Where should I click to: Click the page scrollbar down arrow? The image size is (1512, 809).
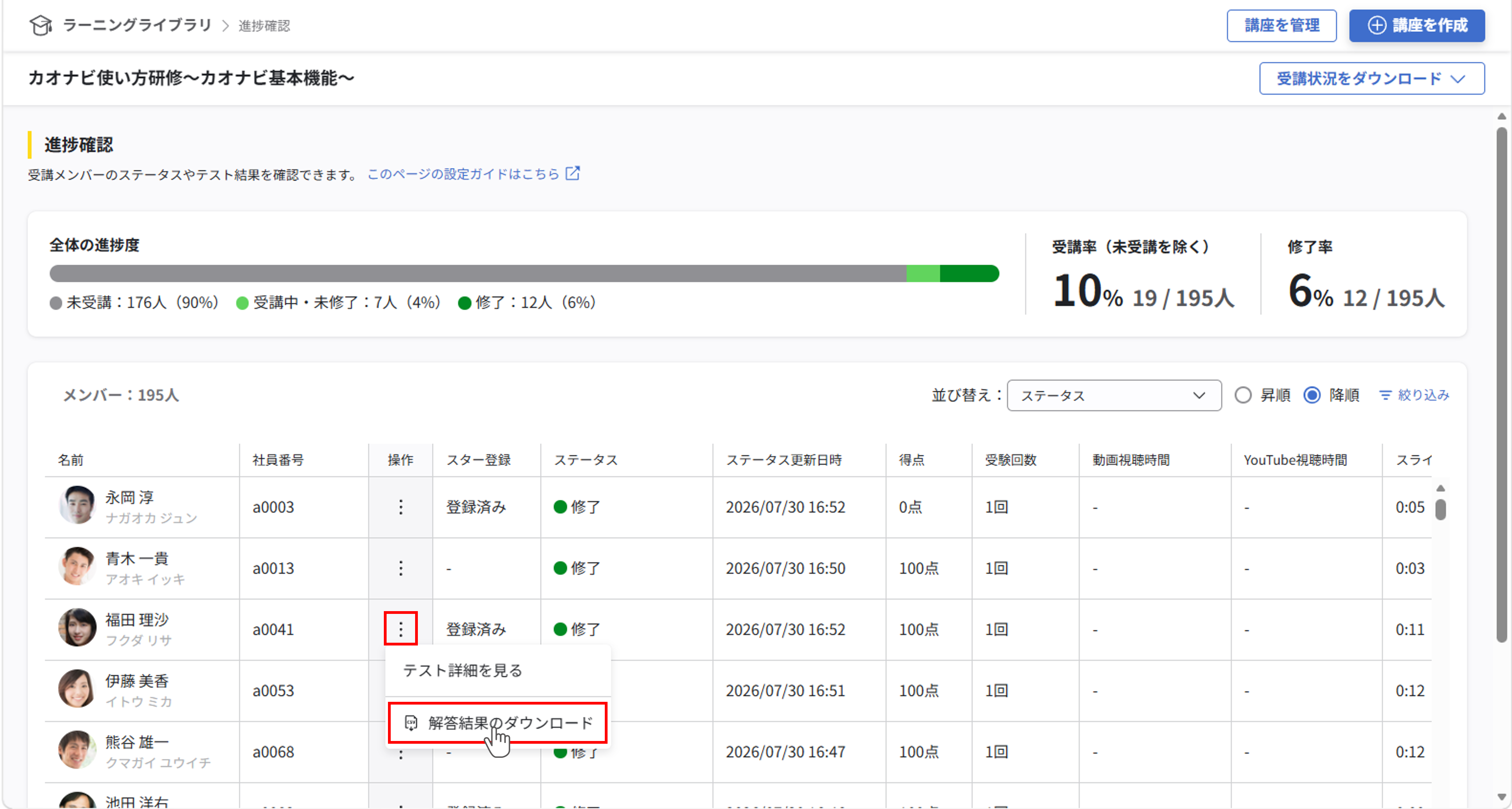coord(1501,797)
